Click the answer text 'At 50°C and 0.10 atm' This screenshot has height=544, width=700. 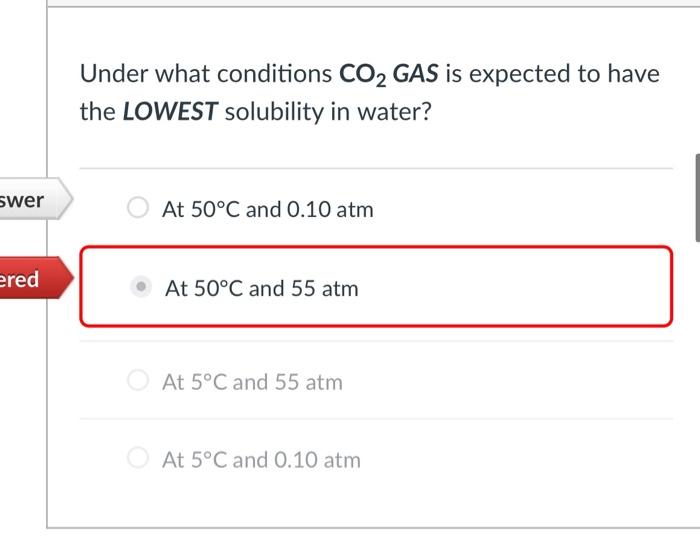[267, 210]
